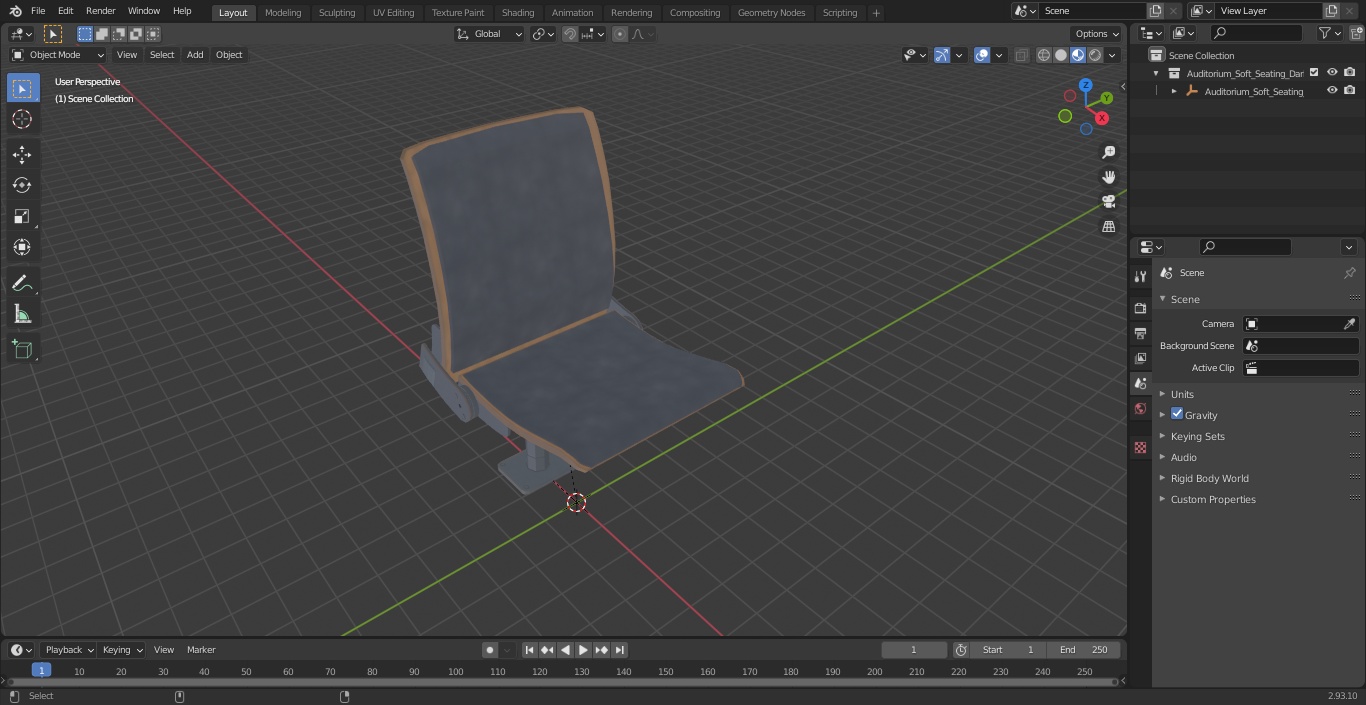1366x705 pixels.
Task: Click the viewport zoom magnifier icon
Action: (x=1108, y=152)
